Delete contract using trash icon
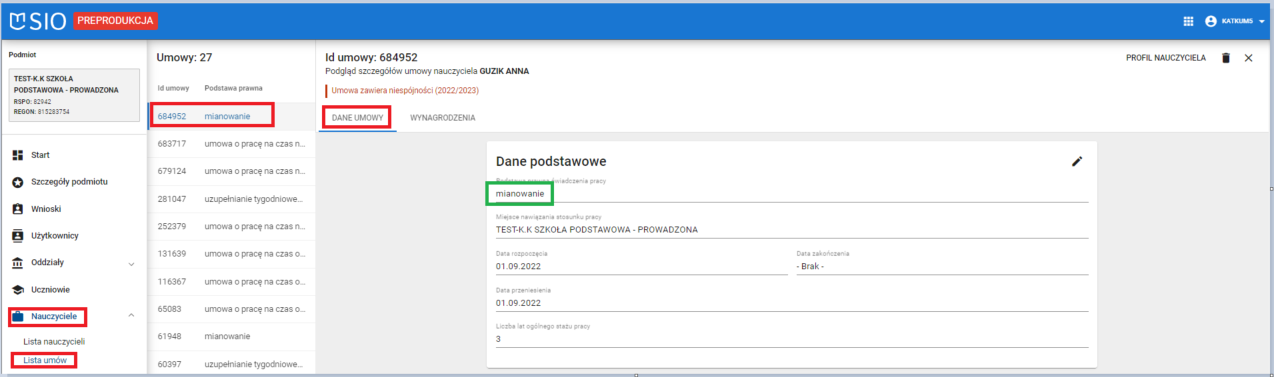The image size is (1274, 377). [x=1226, y=58]
